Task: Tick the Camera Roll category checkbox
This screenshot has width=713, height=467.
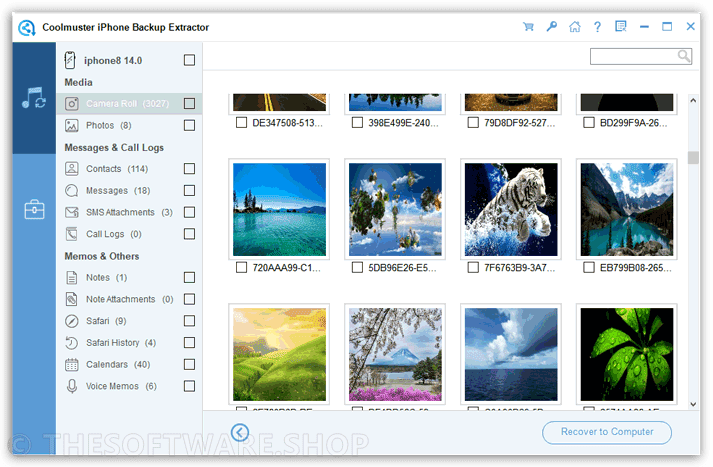Action: pos(189,104)
